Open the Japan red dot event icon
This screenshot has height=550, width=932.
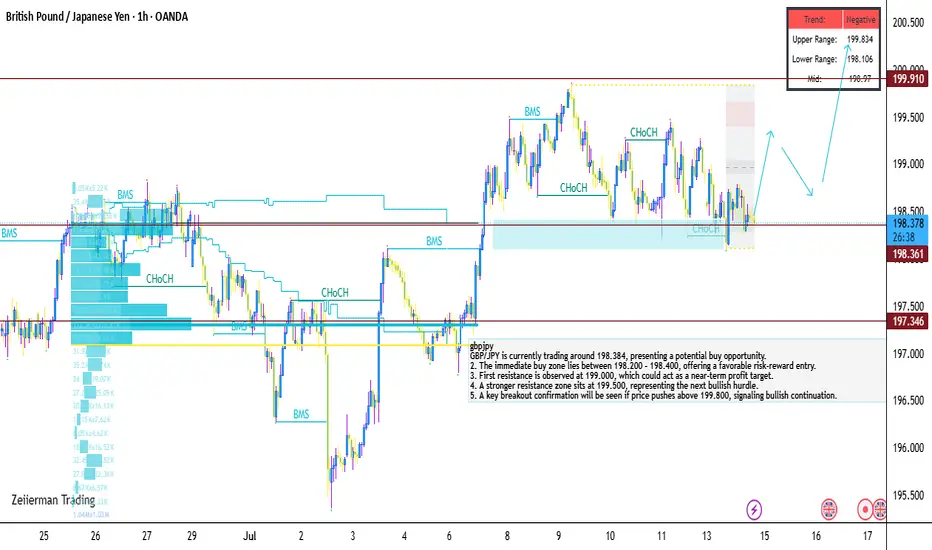pyautogui.click(x=865, y=510)
